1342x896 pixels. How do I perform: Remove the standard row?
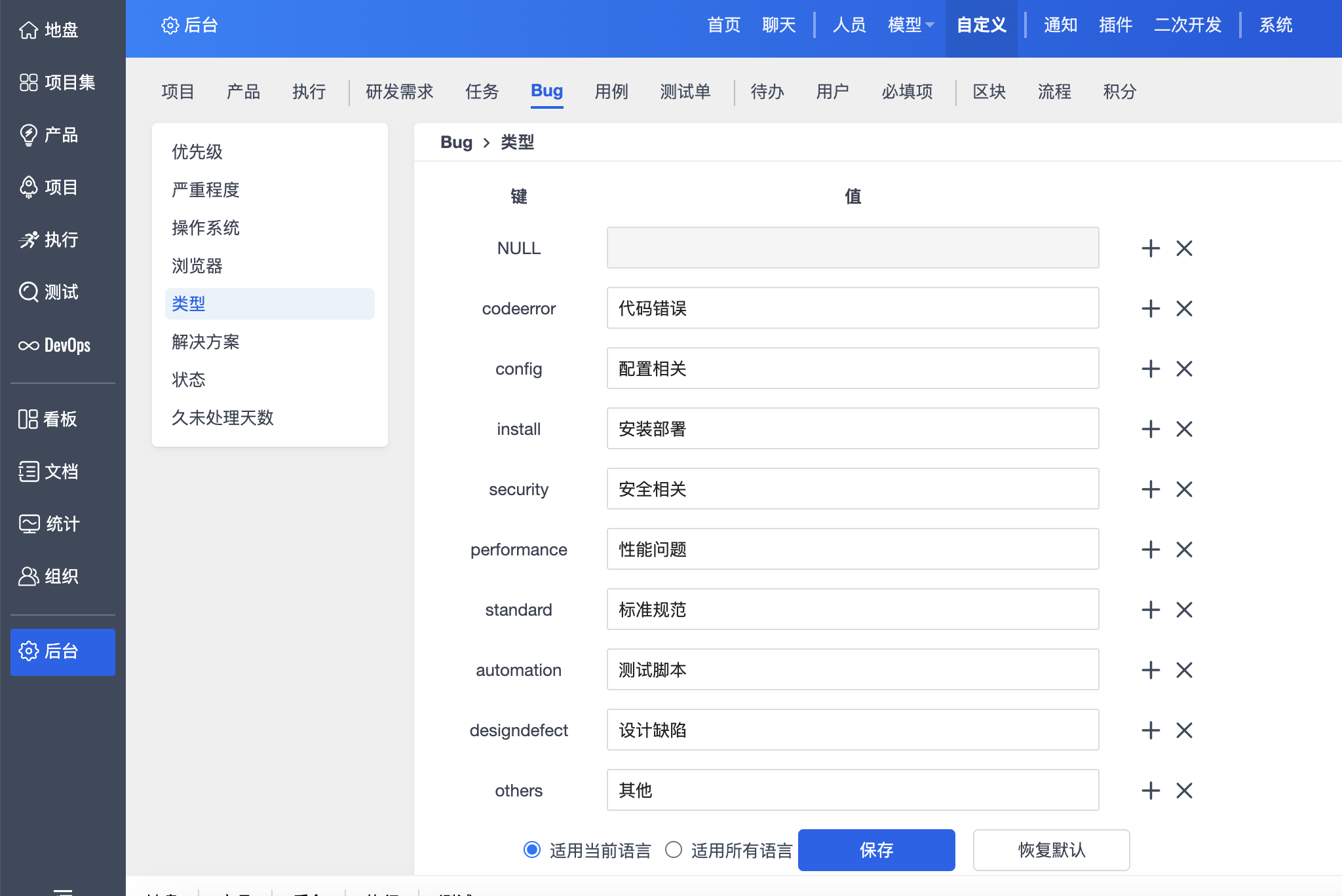tap(1184, 610)
